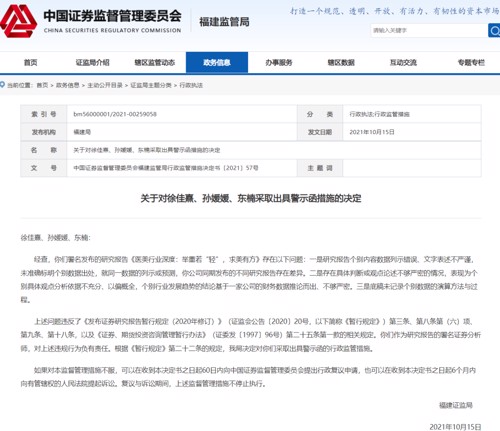The width and height of the screenshot is (500, 431).
Task: Open the 辖区监管动态 navigation tab
Action: [155, 62]
